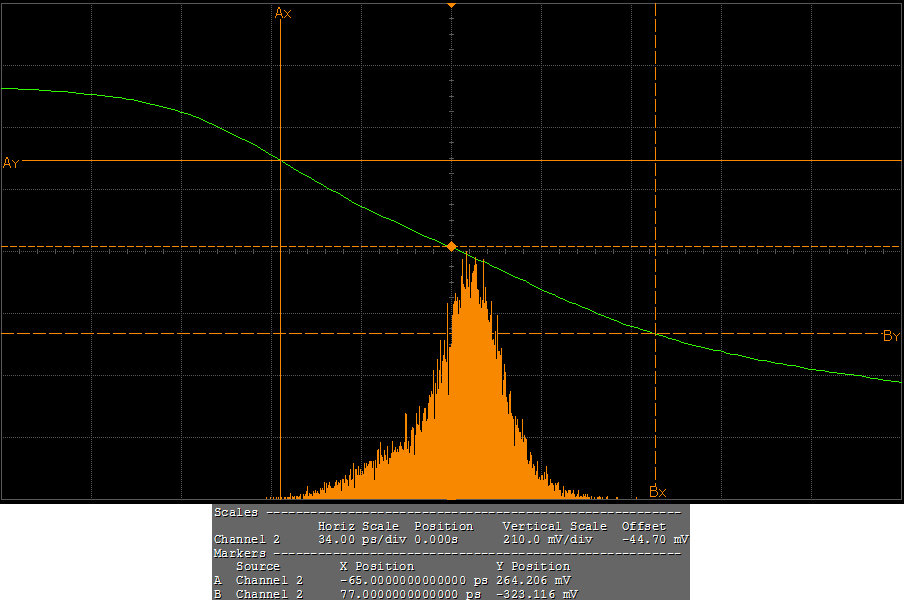
Task: Click the orange trigger triangle at top center
Action: 451,5
